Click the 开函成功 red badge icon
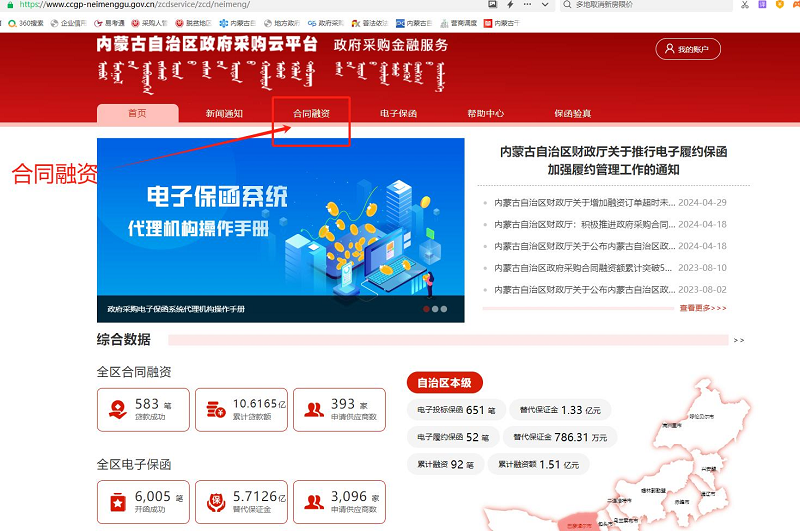The height and width of the screenshot is (531, 800). pyautogui.click(x=118, y=502)
